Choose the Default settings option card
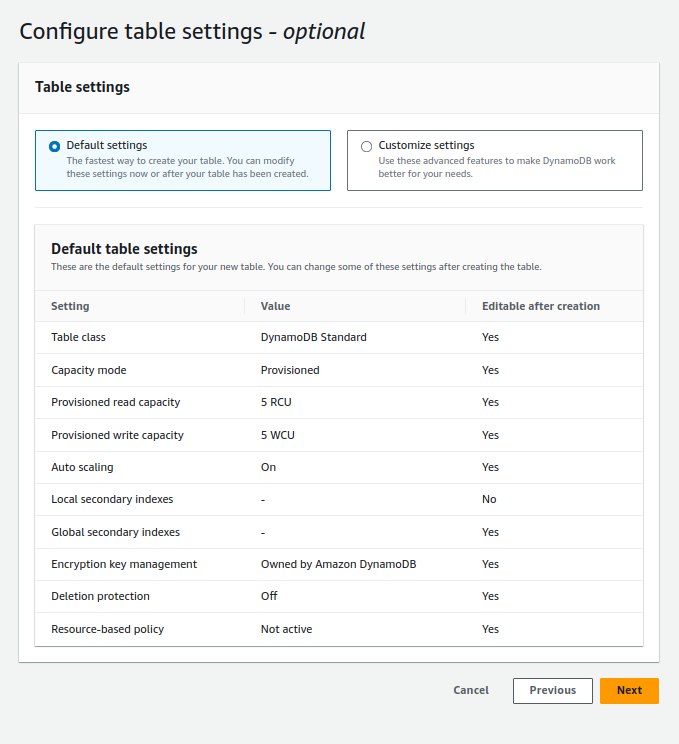Viewport: 679px width, 744px height. 183,160
